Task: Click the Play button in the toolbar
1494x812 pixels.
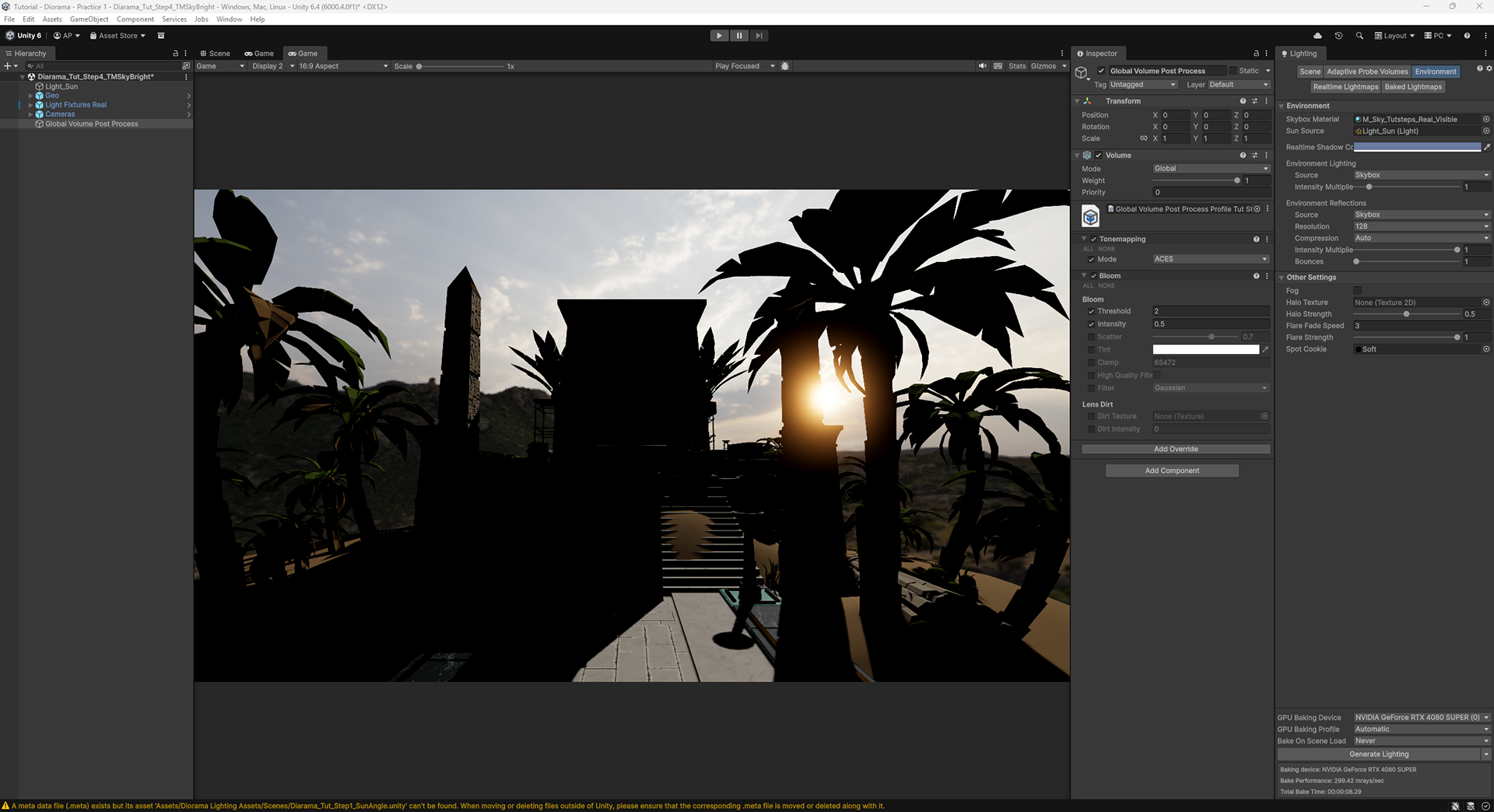Action: (719, 36)
